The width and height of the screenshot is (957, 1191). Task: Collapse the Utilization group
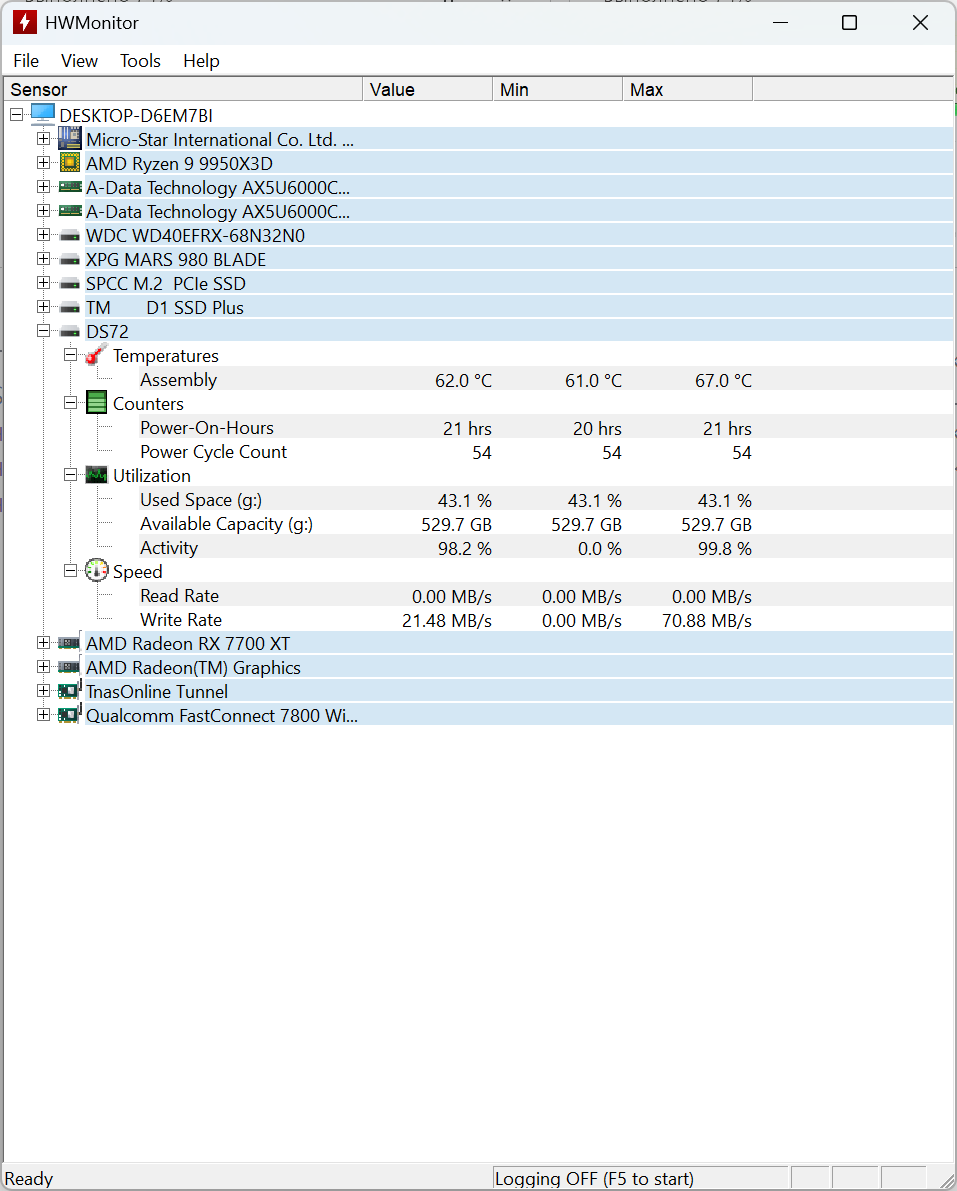71,475
